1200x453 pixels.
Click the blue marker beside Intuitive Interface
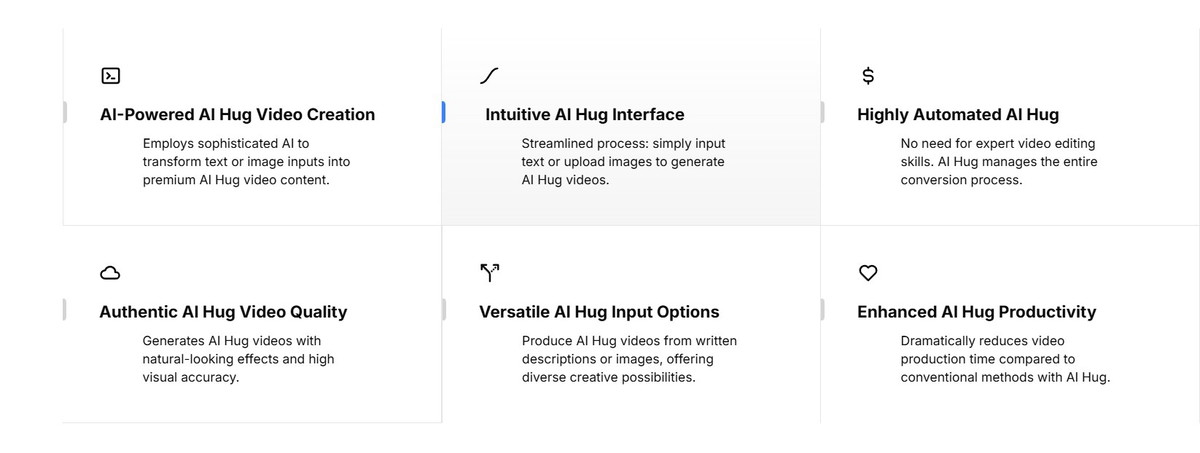point(443,113)
